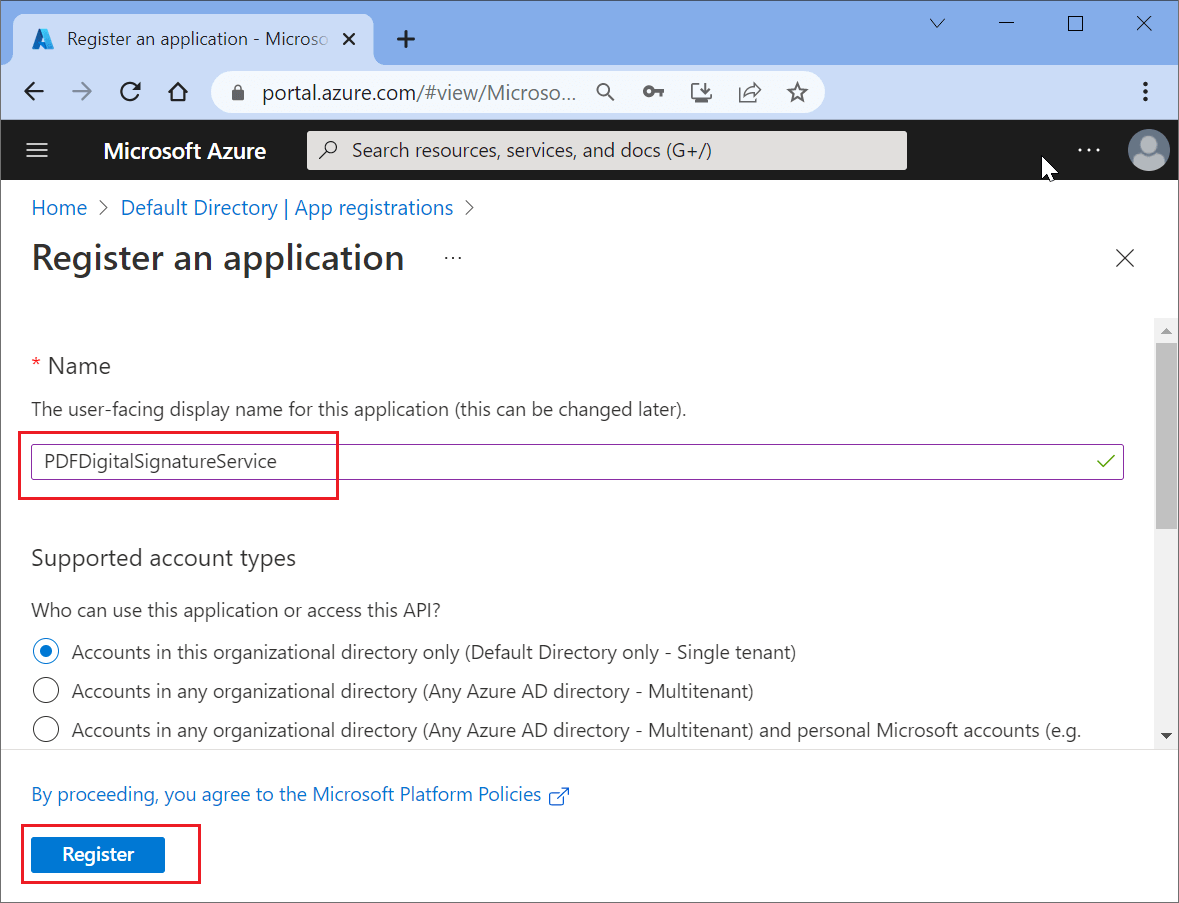Choose Multitenant and personal Microsoft accounts option
The height and width of the screenshot is (903, 1179).
pos(46,730)
